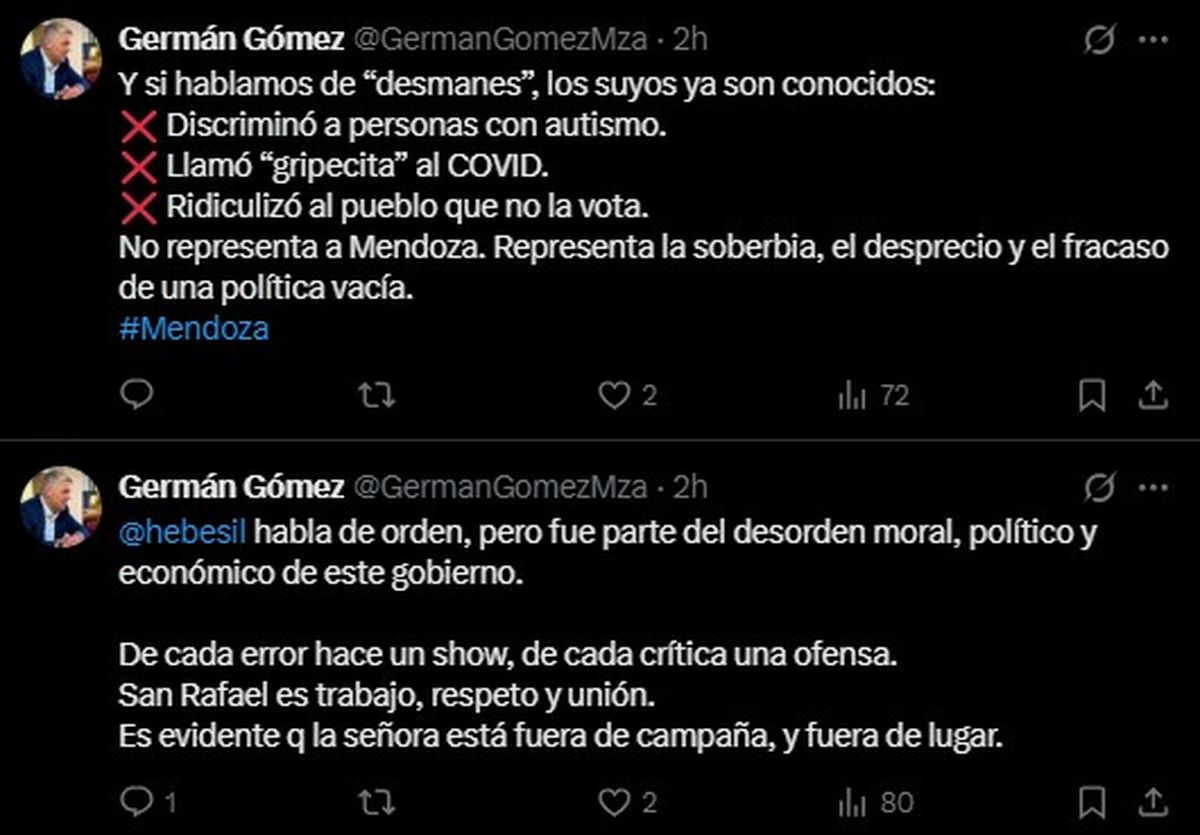Reply to the first tweet about "desmanes"
Viewport: 1200px width, 835px height.
point(139,395)
